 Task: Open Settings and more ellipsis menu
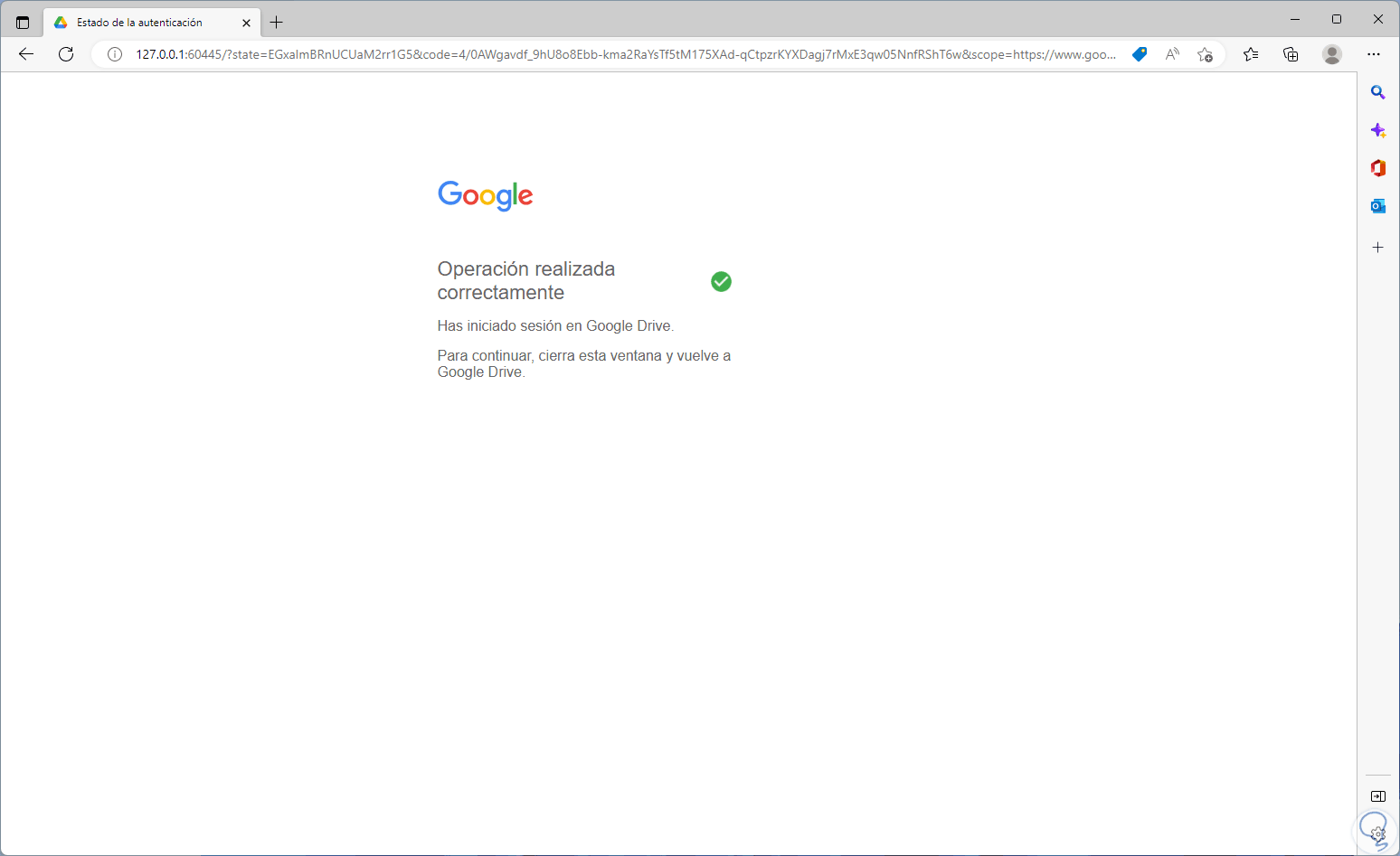(1374, 54)
